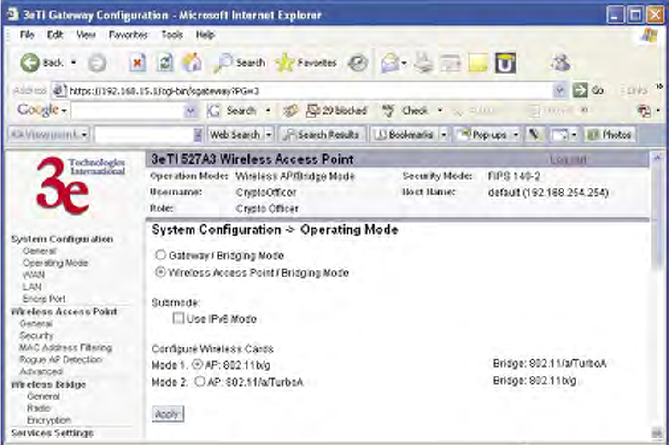The height and width of the screenshot is (445, 669).
Task: Click the Google toolbar Search button
Action: pos(233,111)
